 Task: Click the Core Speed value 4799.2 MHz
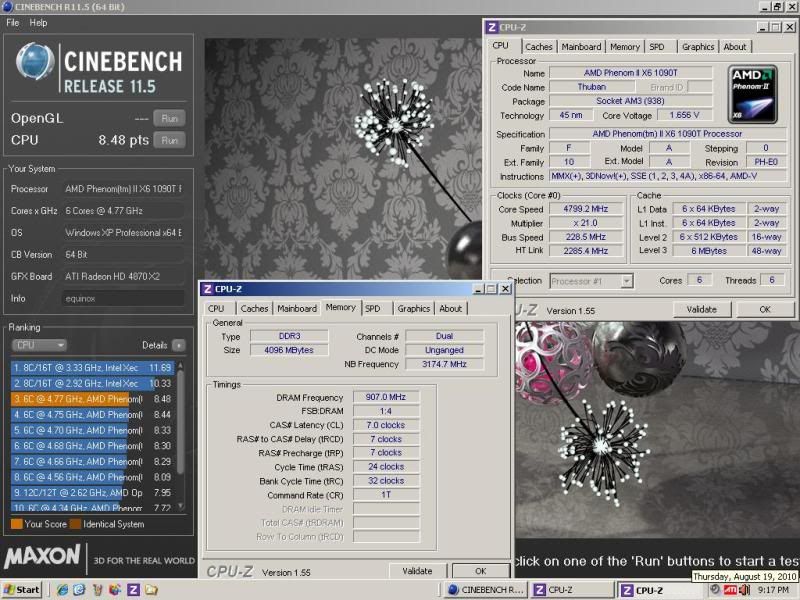click(585, 209)
